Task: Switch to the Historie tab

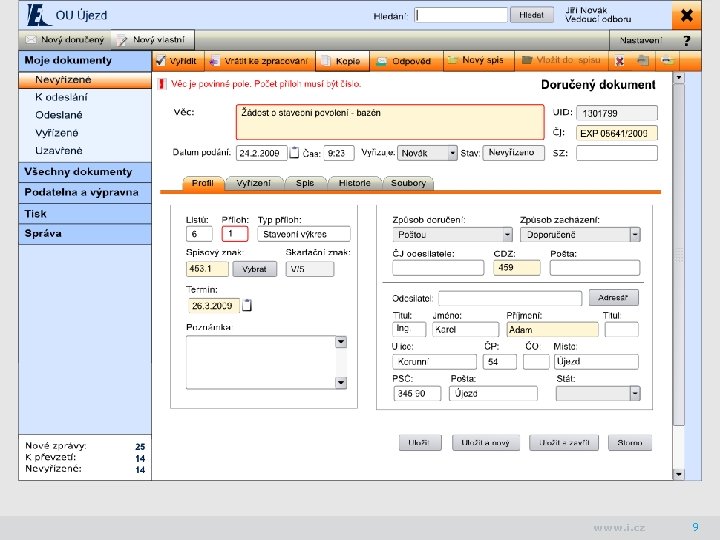Action: click(354, 183)
